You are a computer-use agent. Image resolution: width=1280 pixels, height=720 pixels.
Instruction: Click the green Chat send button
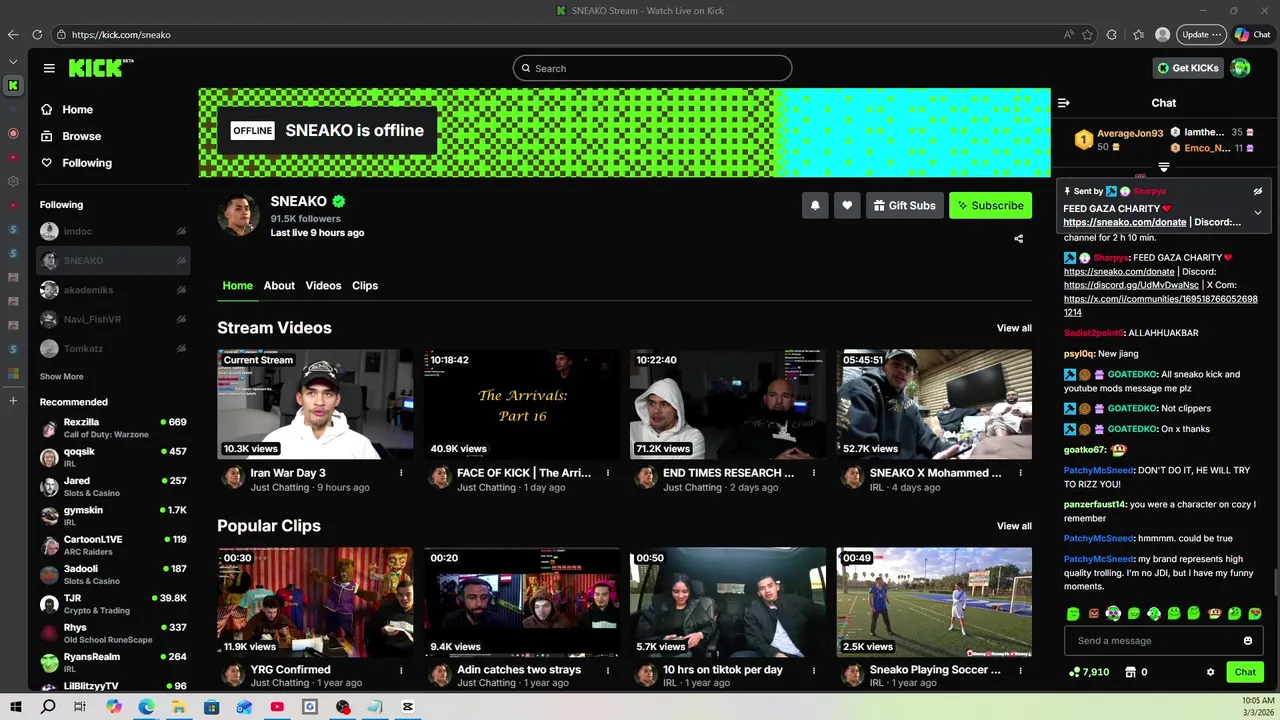tap(1245, 672)
